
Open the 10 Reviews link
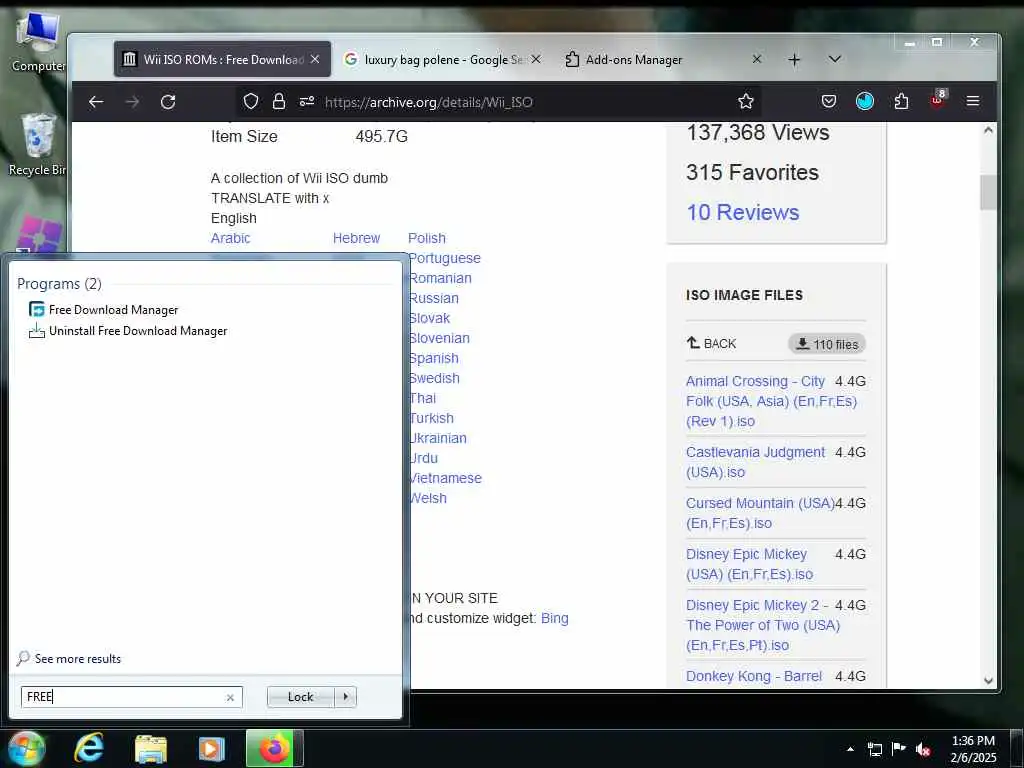click(x=743, y=212)
